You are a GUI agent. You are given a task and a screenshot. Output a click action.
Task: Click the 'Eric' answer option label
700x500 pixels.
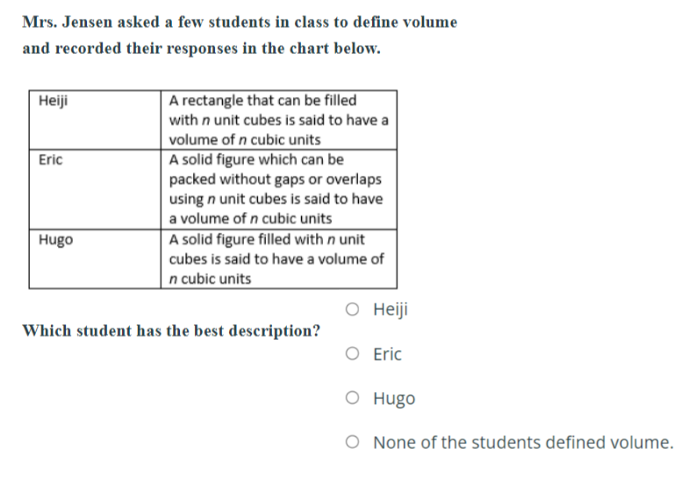click(387, 354)
